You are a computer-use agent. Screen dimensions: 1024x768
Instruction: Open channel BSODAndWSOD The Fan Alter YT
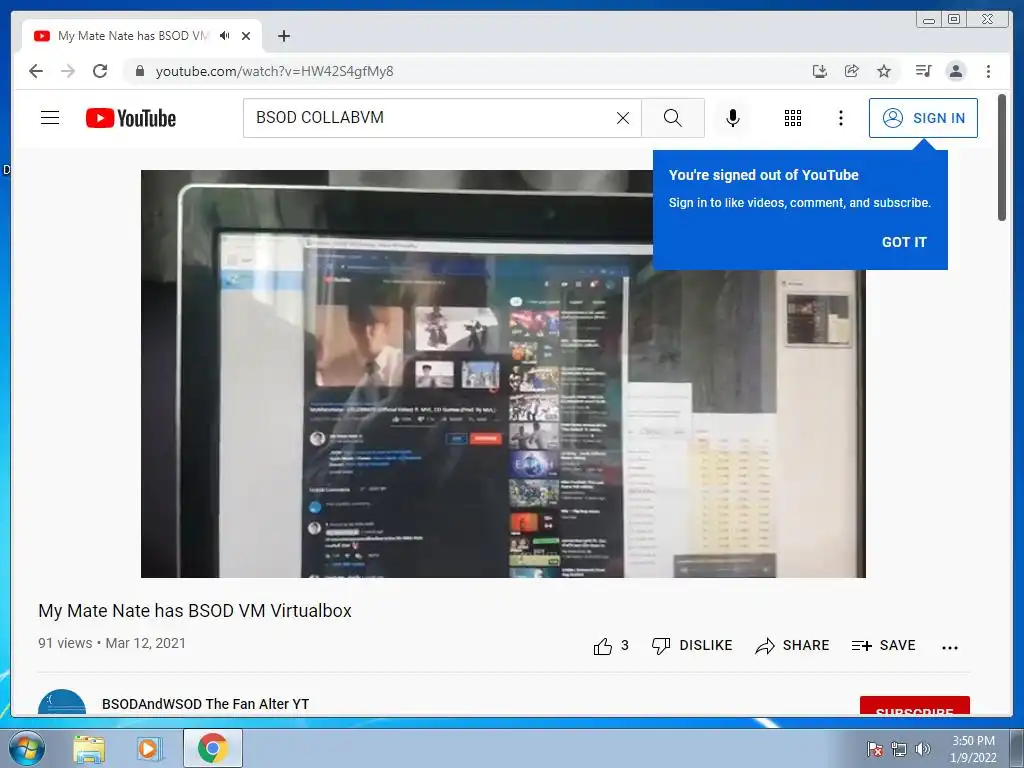(205, 704)
